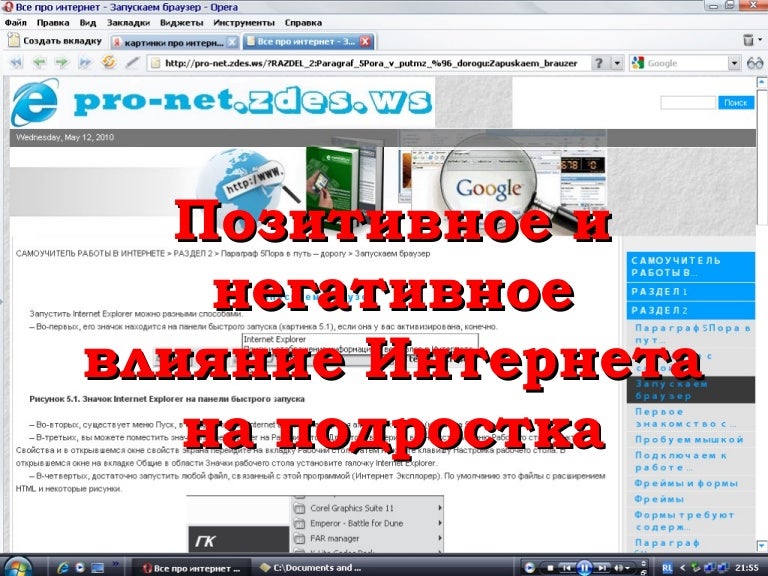
Task: Click the Reload page icon
Action: (x=108, y=63)
